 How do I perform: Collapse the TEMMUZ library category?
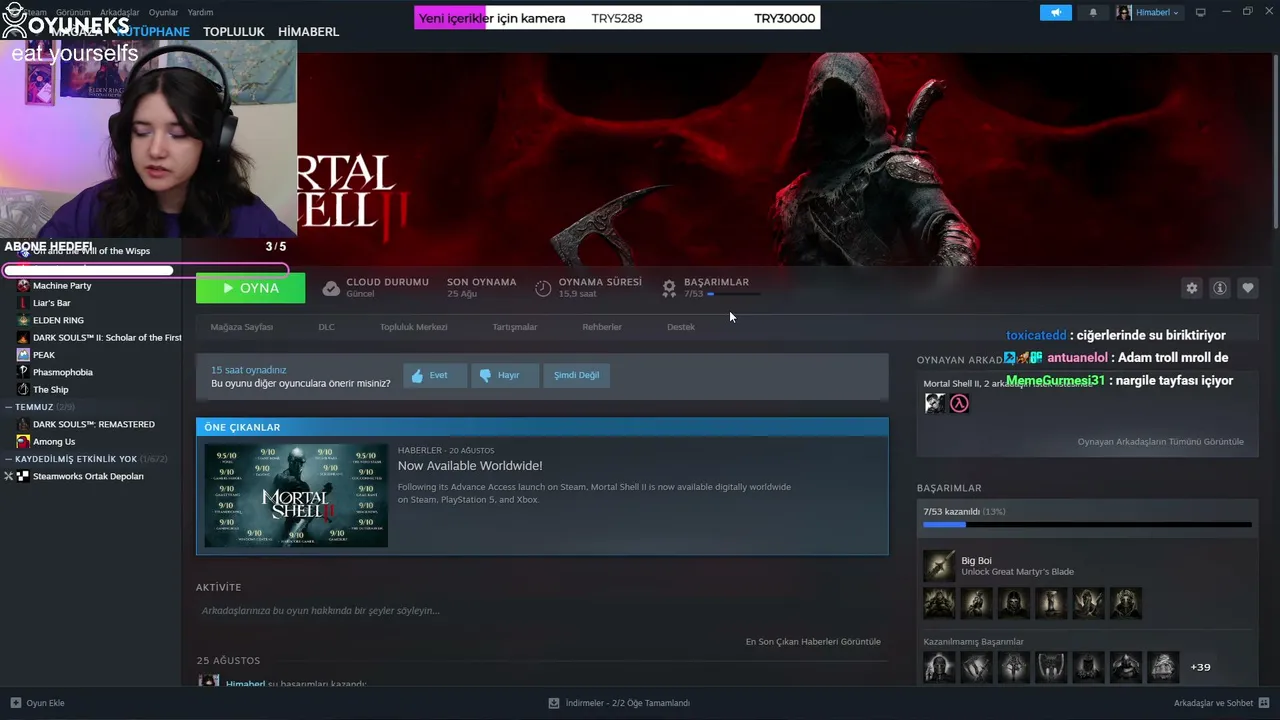(8, 407)
